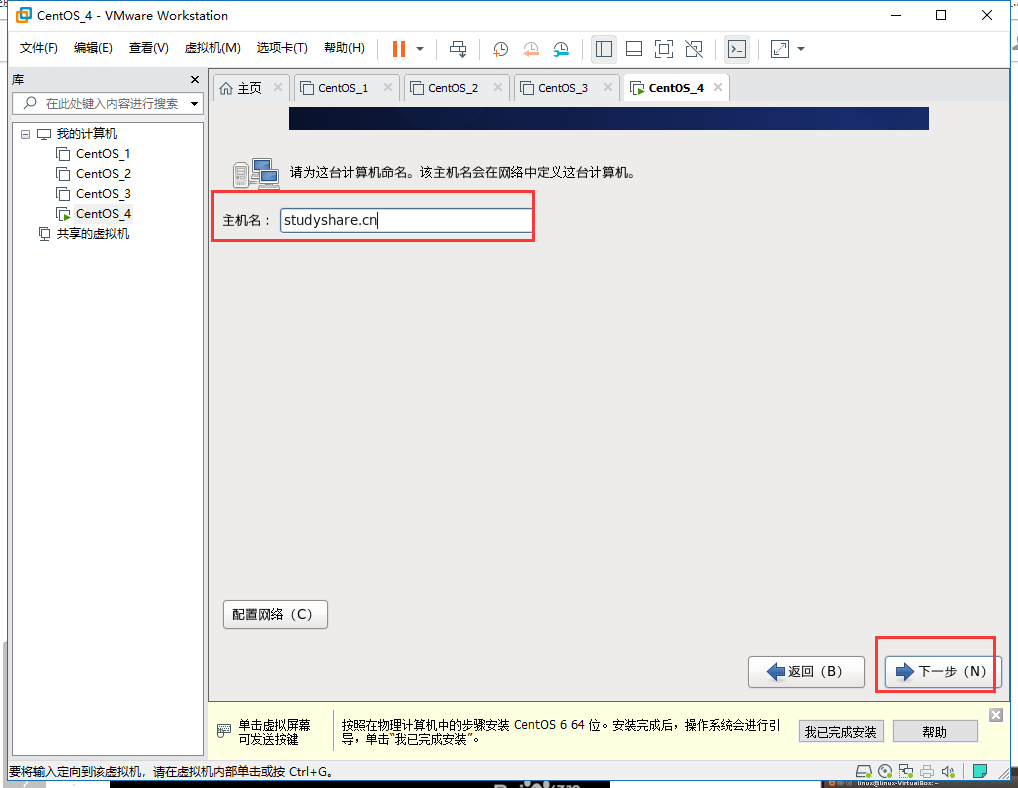
Task: Switch to Unity mode icon
Action: pyautogui.click(x=694, y=49)
